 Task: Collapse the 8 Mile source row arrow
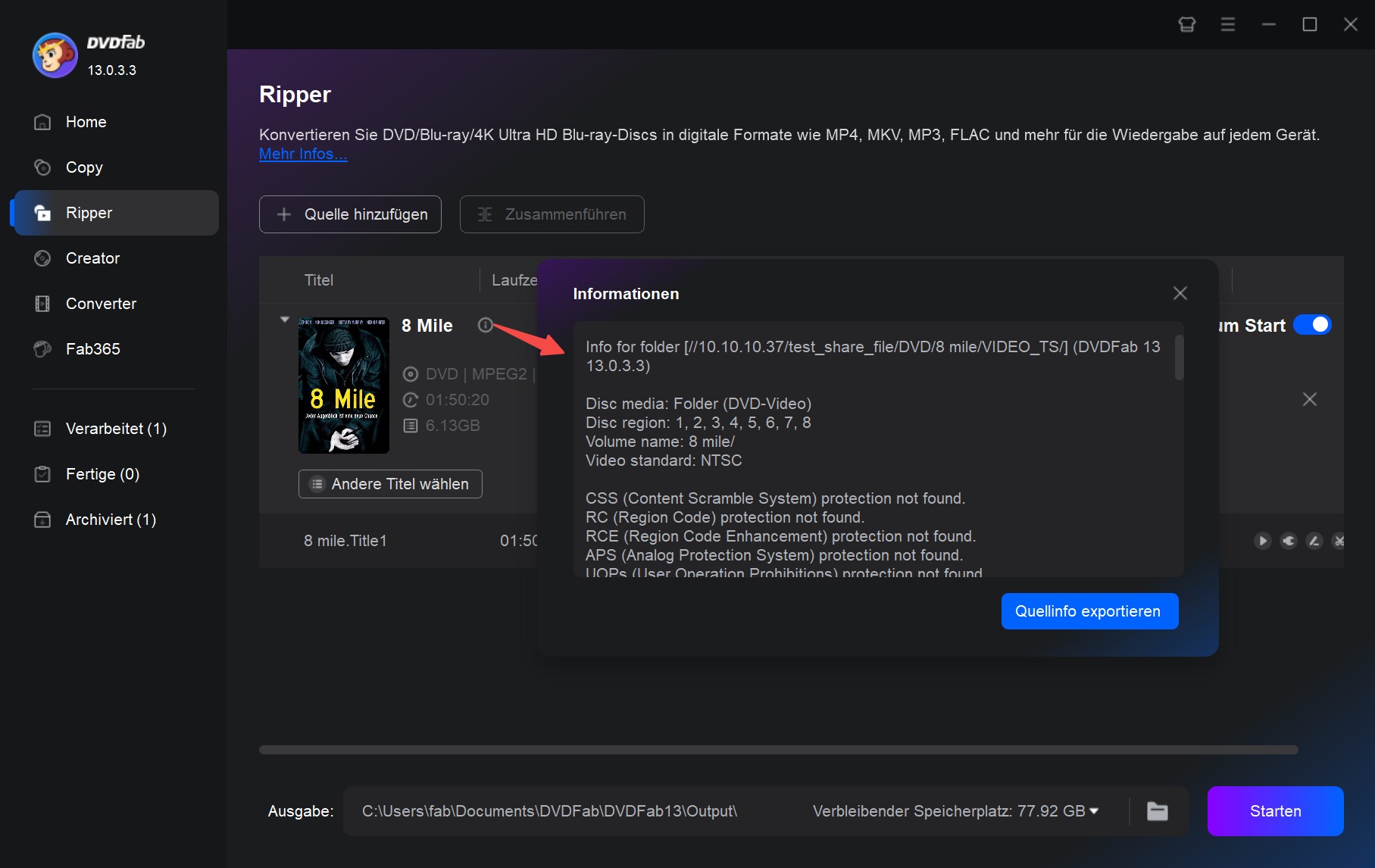[x=285, y=320]
